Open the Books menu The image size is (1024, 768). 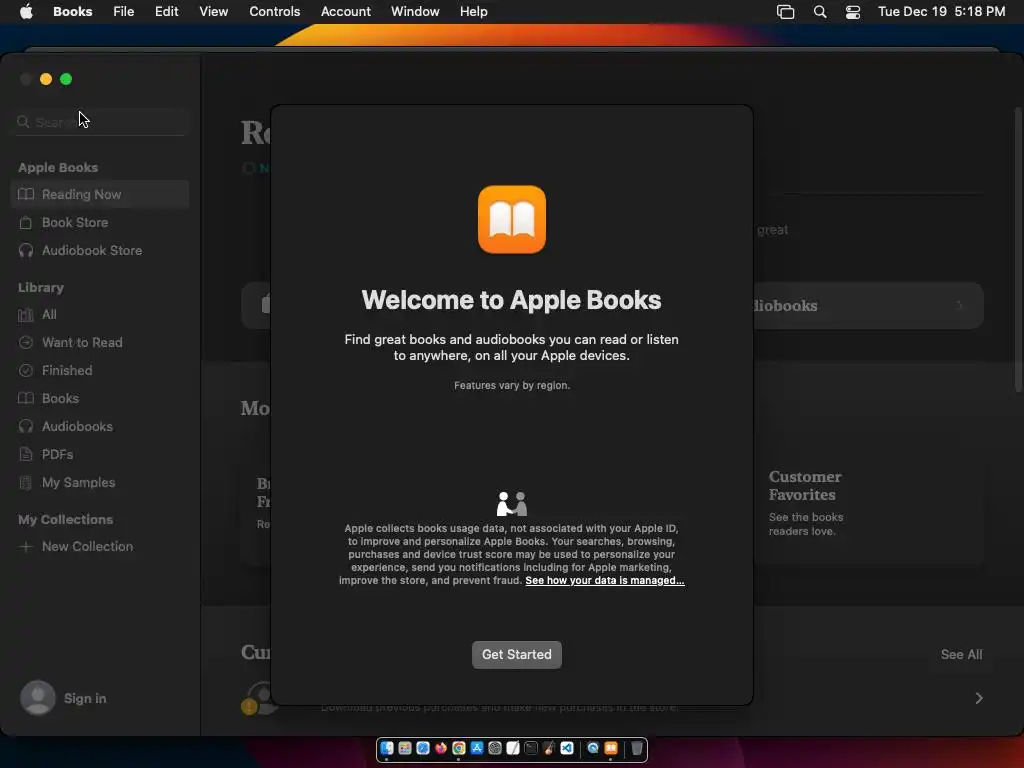point(72,11)
